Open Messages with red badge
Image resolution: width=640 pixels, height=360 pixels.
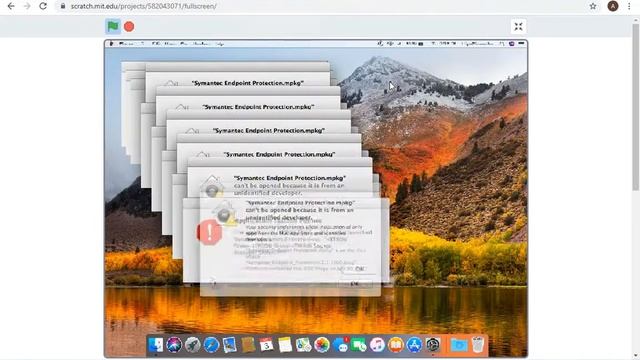tap(340, 345)
